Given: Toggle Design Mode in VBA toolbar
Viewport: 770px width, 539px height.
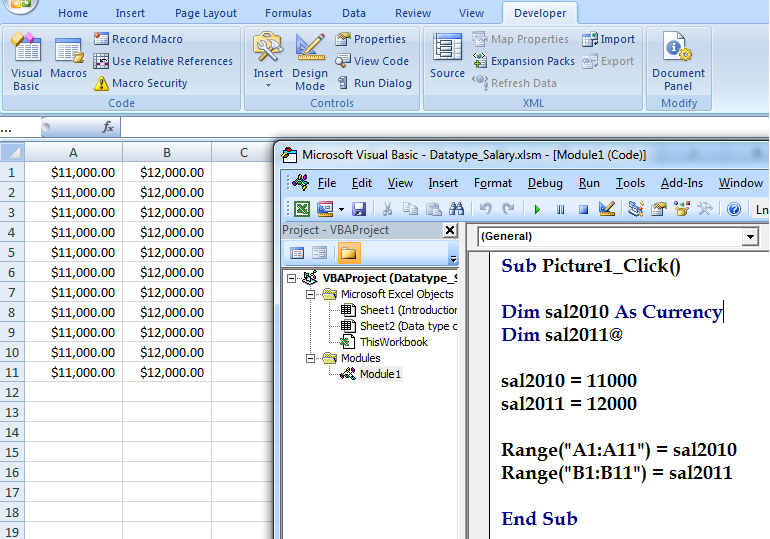Looking at the screenshot, I should [x=607, y=209].
